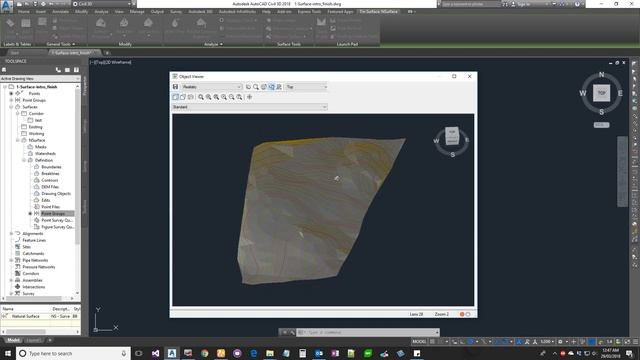This screenshot has width=640, height=360.
Task: Open Visual Studio from the taskbar
Action: [x=156, y=353]
